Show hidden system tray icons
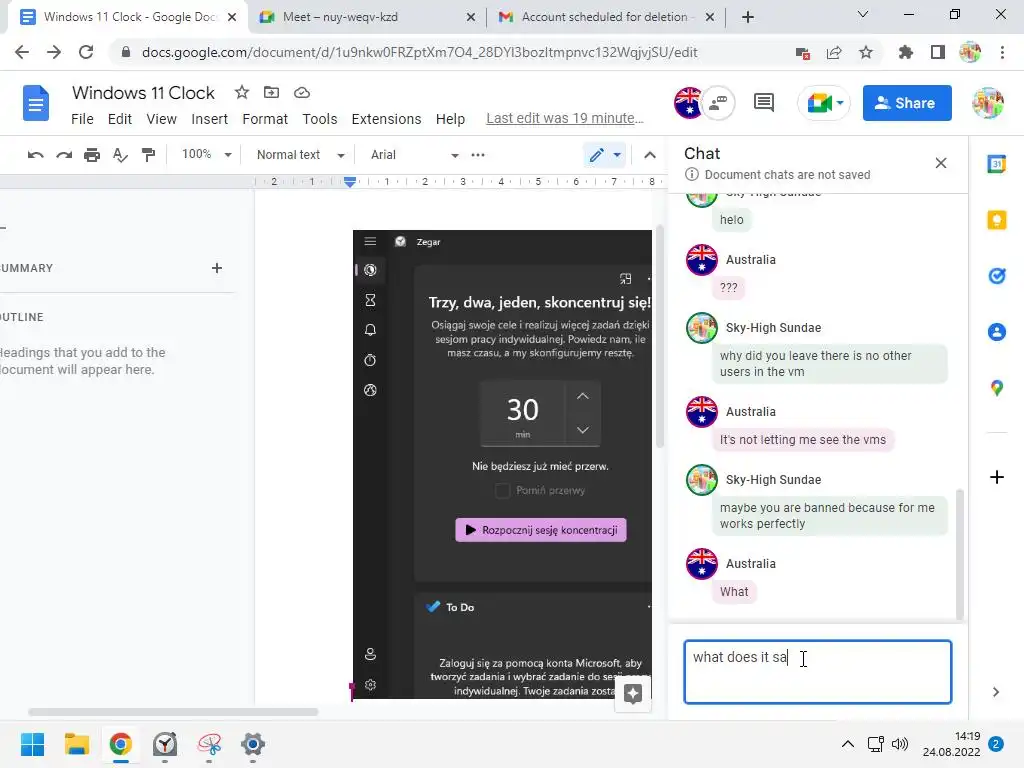This screenshot has width=1024, height=768. (848, 744)
